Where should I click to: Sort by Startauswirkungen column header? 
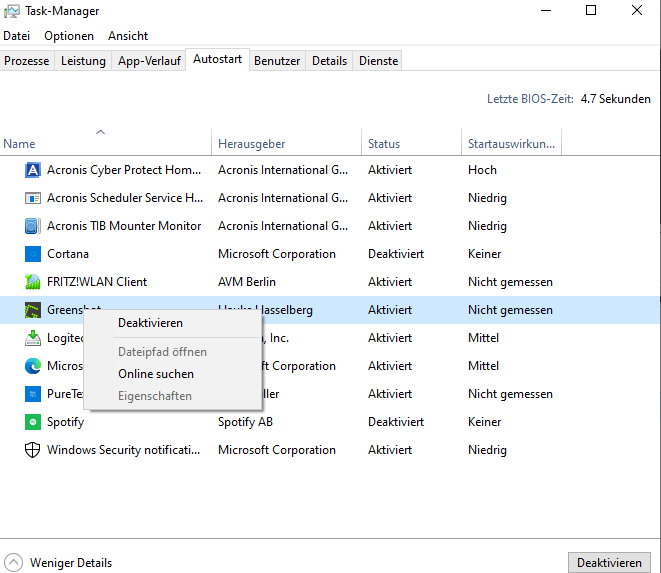tap(510, 144)
